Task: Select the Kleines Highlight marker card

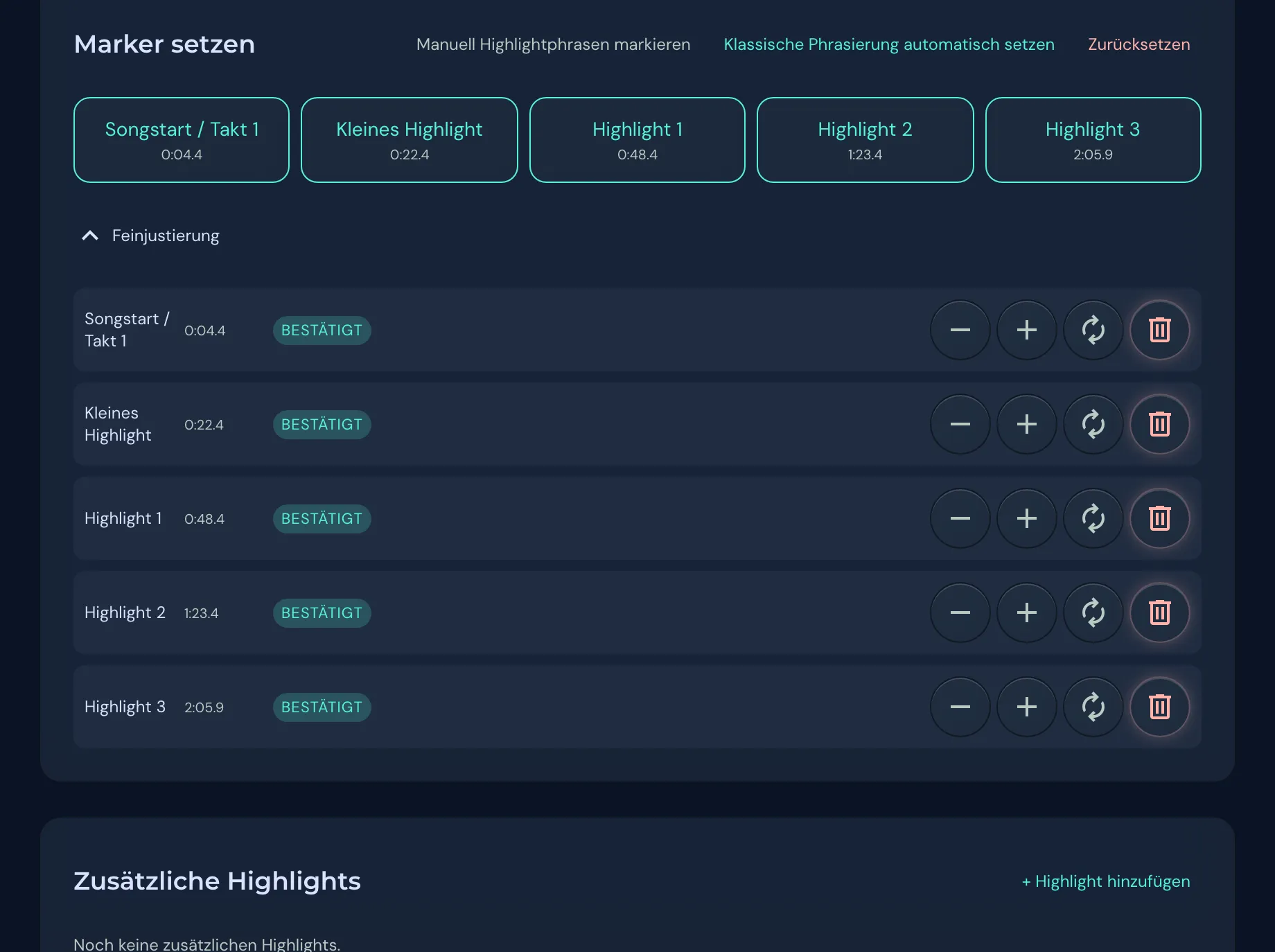Action: point(410,140)
